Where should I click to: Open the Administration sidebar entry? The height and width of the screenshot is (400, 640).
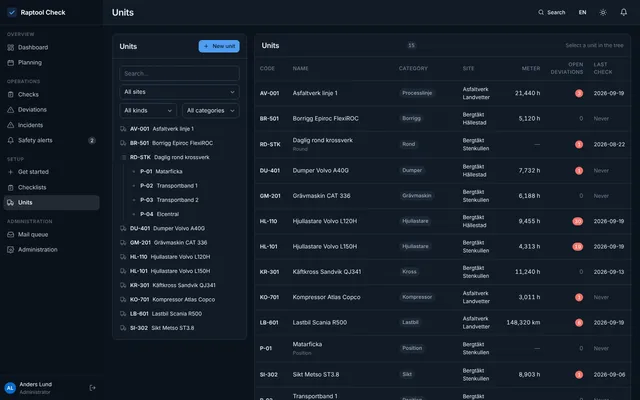pyautogui.click(x=51, y=249)
